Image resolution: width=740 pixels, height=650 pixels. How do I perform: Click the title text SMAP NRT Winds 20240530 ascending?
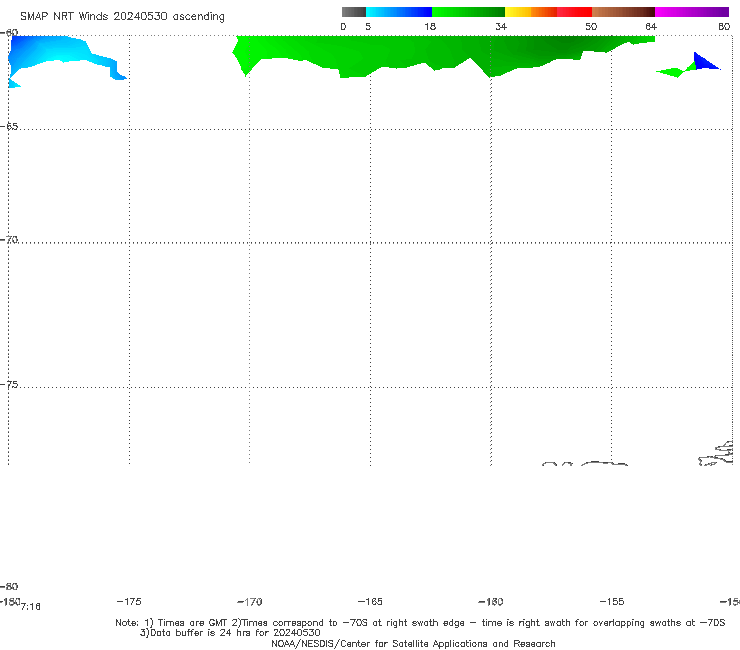(x=122, y=17)
